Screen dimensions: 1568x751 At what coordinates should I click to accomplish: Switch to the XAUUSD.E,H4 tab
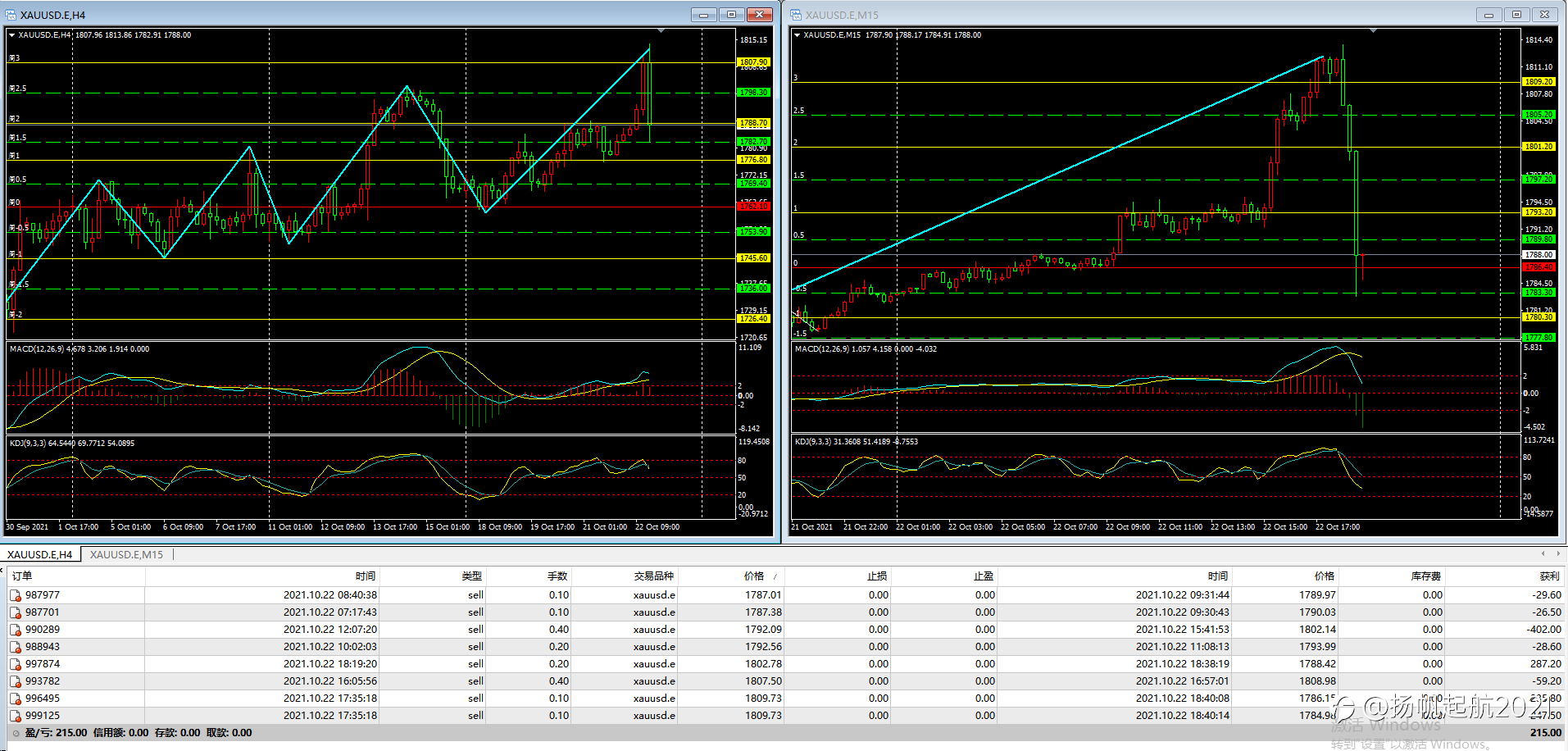[40, 555]
